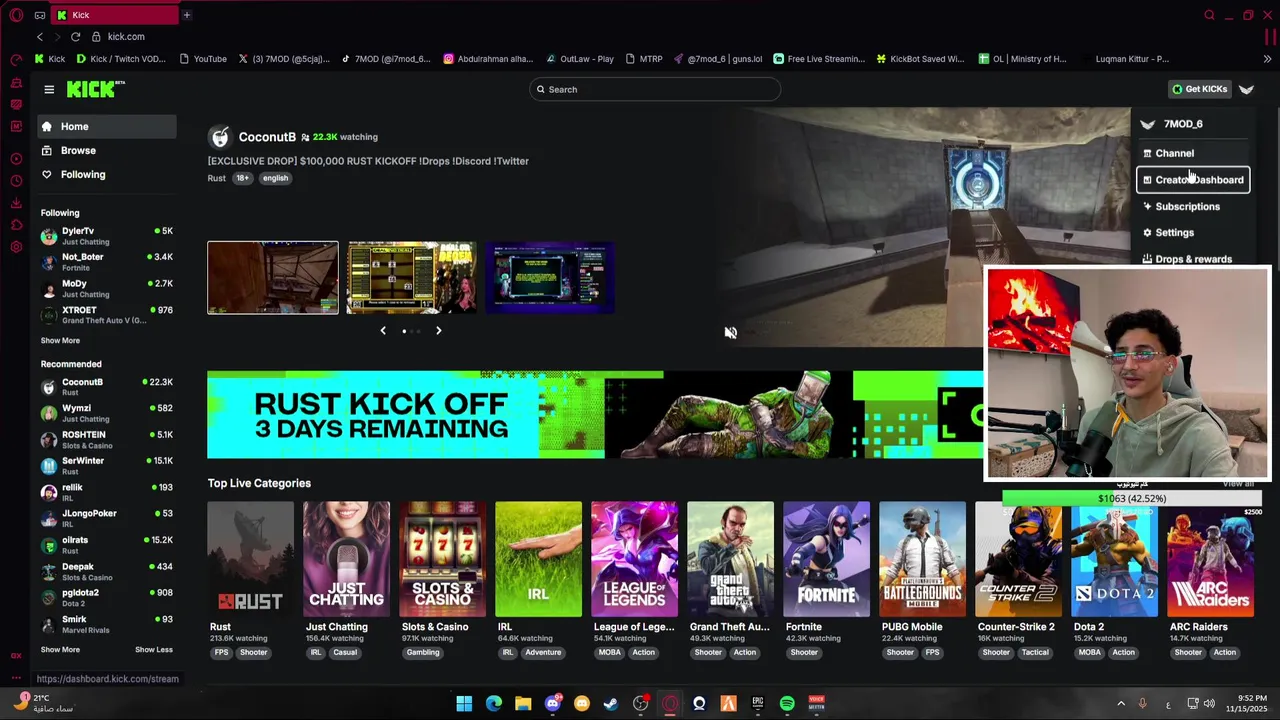
Task: Click the Rust category link under the stream title
Action: pyautogui.click(x=217, y=179)
